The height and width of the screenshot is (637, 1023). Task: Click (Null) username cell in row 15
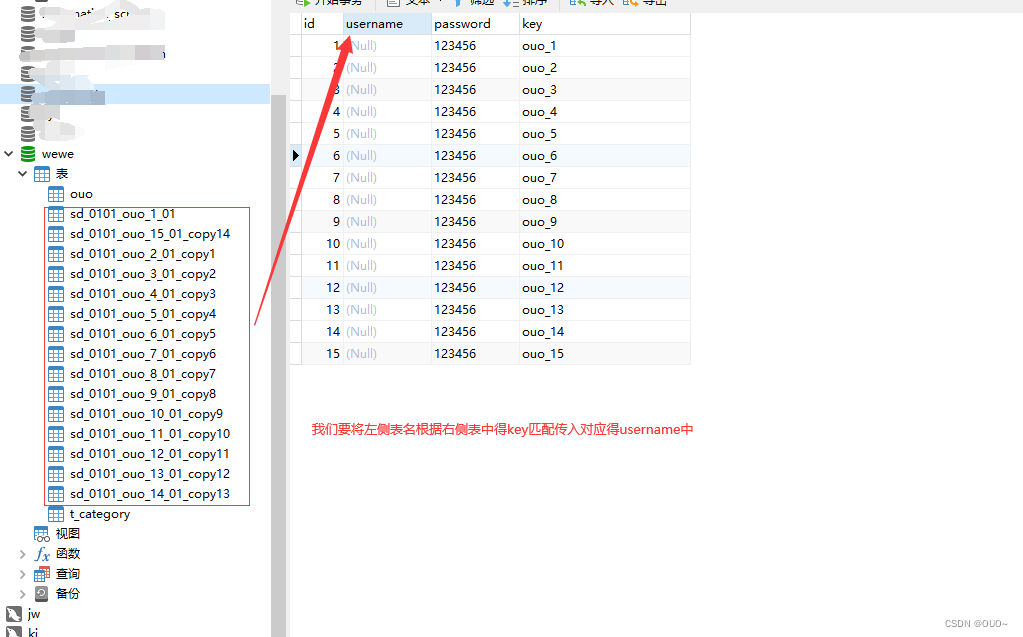[388, 354]
